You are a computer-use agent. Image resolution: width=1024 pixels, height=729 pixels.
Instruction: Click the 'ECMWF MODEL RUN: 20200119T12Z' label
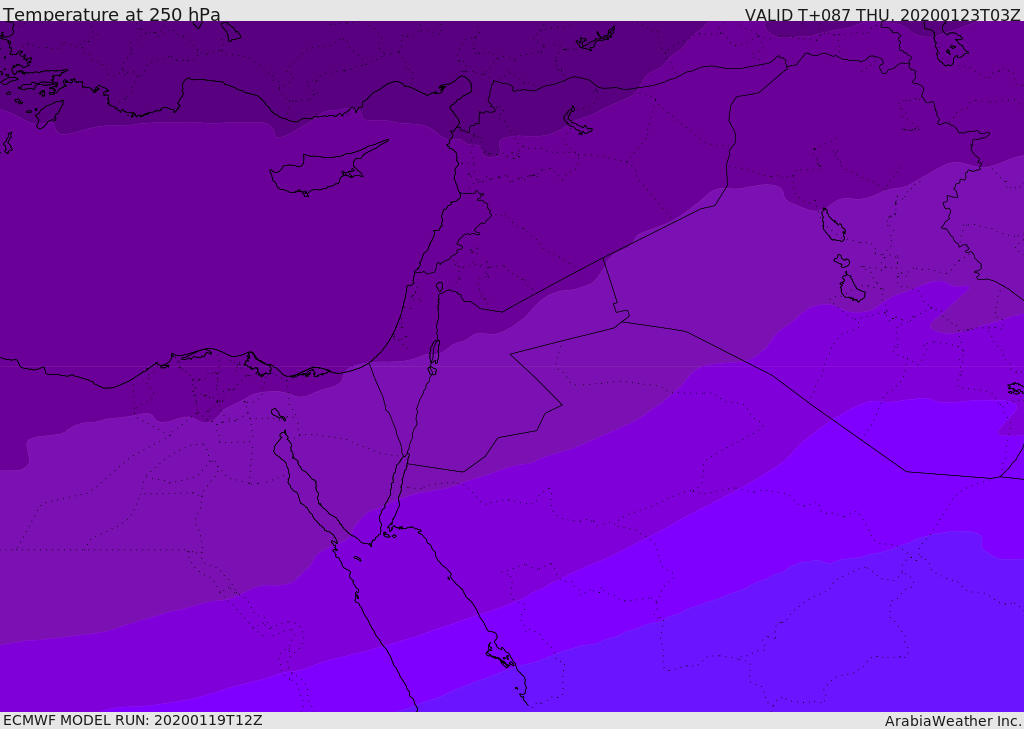click(x=133, y=720)
